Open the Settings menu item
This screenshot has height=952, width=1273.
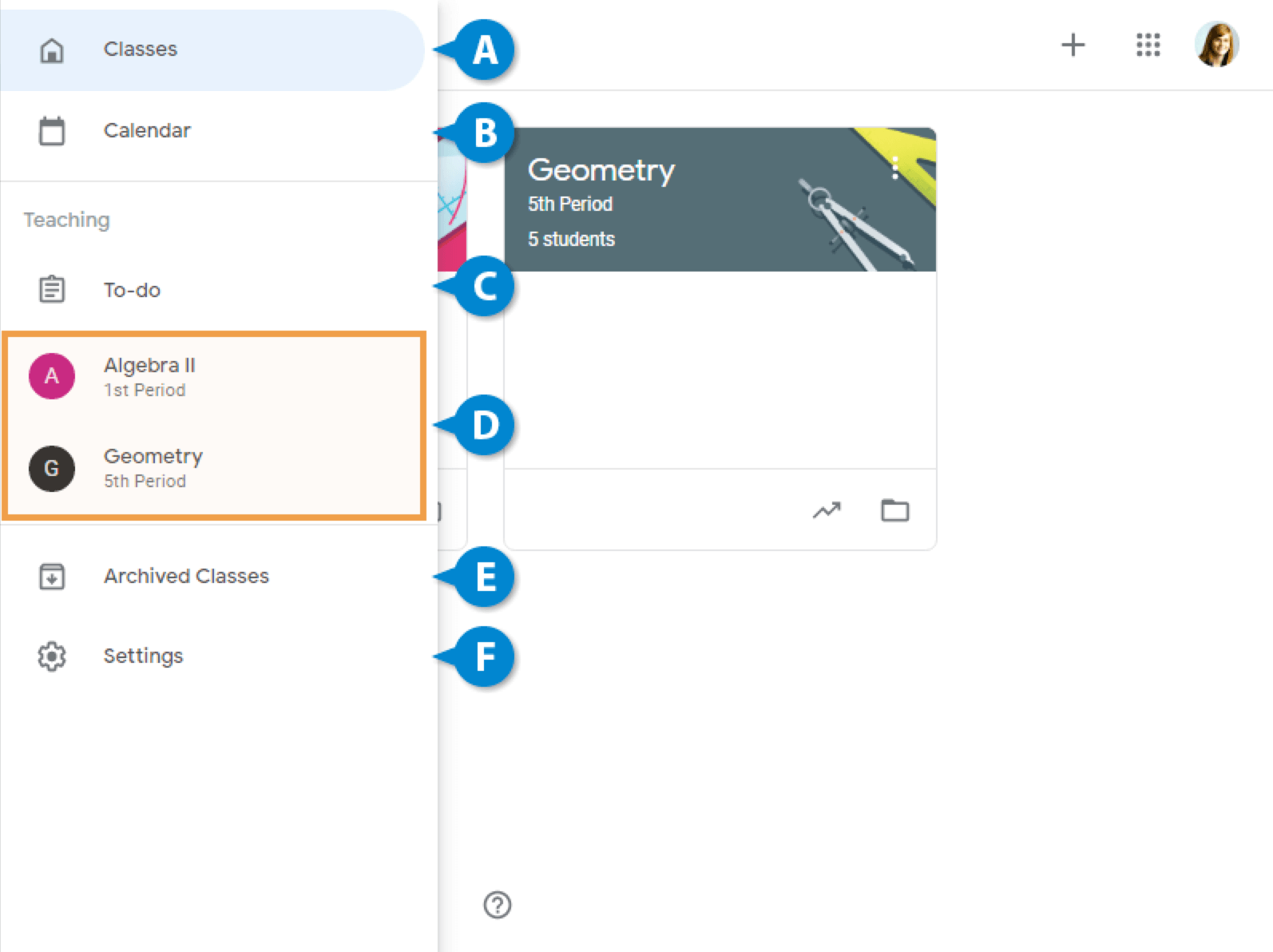click(143, 656)
